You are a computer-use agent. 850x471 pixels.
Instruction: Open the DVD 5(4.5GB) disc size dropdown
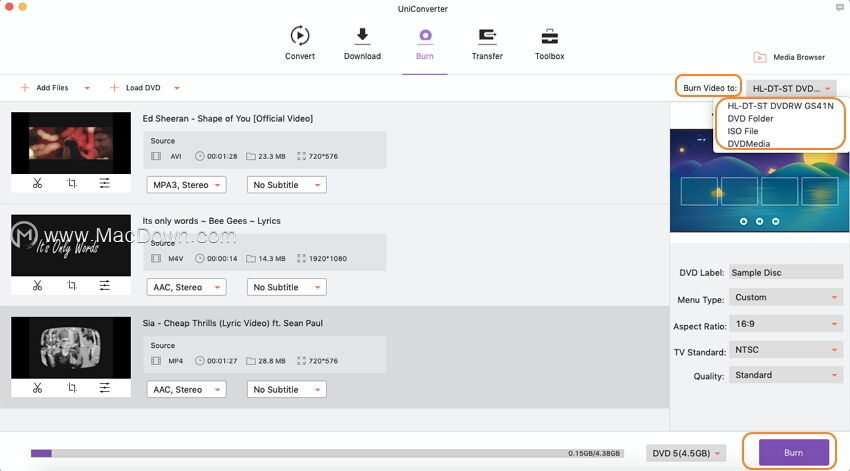pos(686,453)
